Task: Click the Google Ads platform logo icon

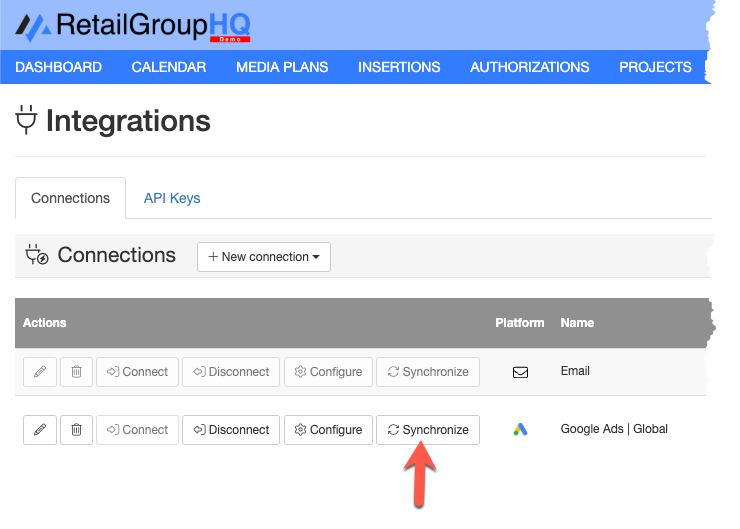Action: pyautogui.click(x=520, y=429)
